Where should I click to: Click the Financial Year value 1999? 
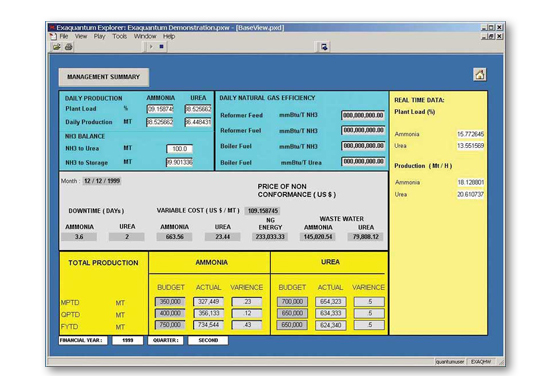tap(128, 340)
